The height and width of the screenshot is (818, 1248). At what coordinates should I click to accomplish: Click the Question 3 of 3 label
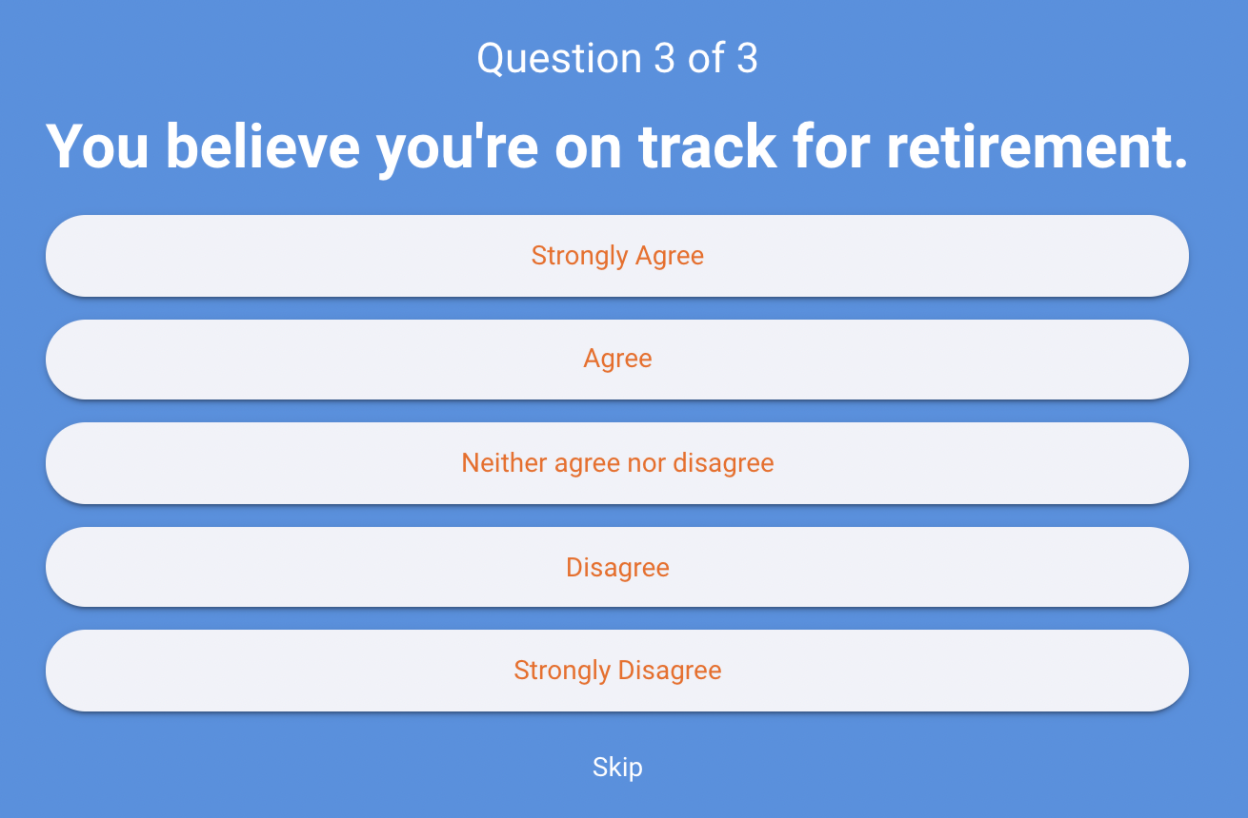(x=617, y=59)
